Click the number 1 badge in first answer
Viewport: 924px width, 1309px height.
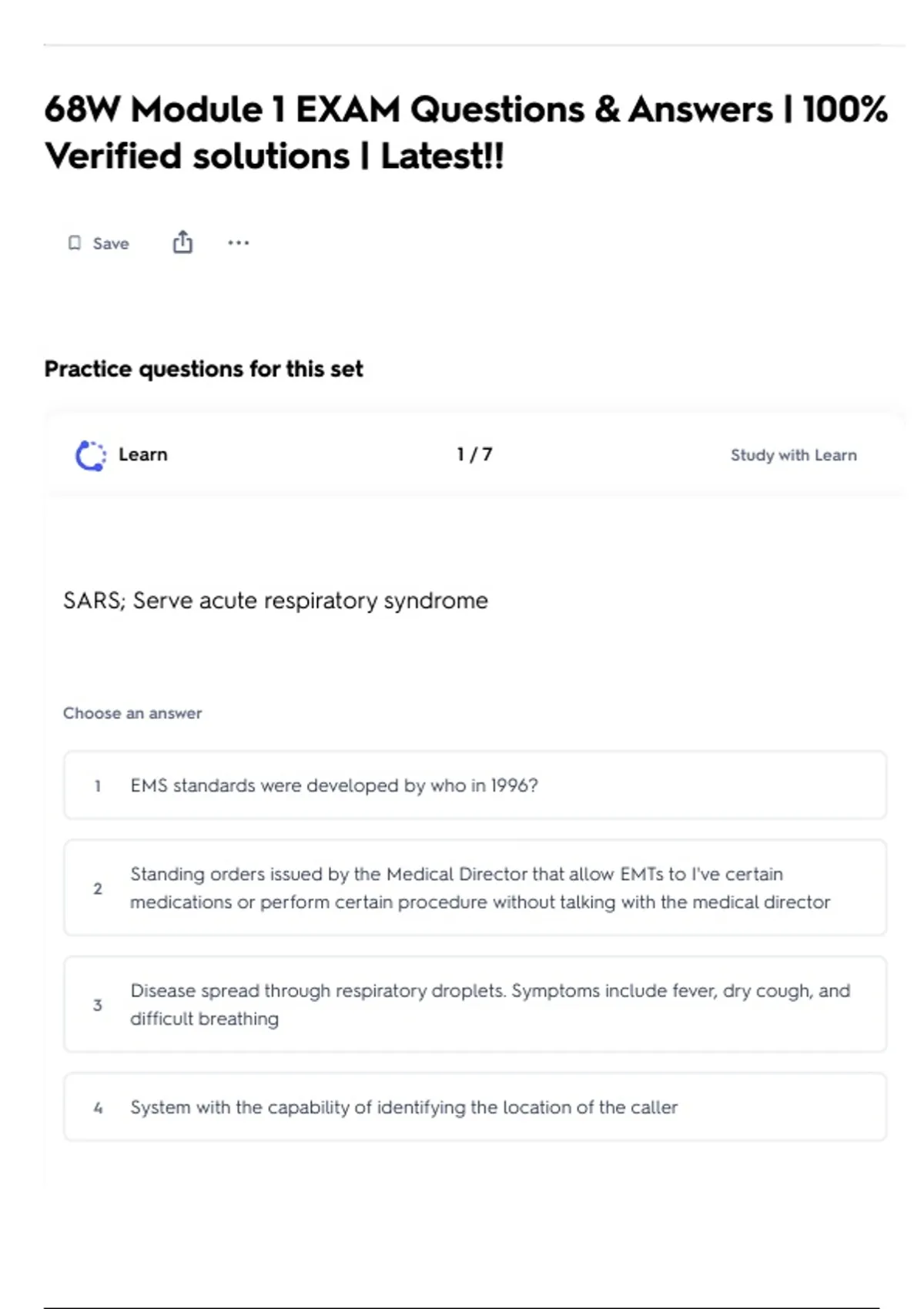click(x=98, y=786)
